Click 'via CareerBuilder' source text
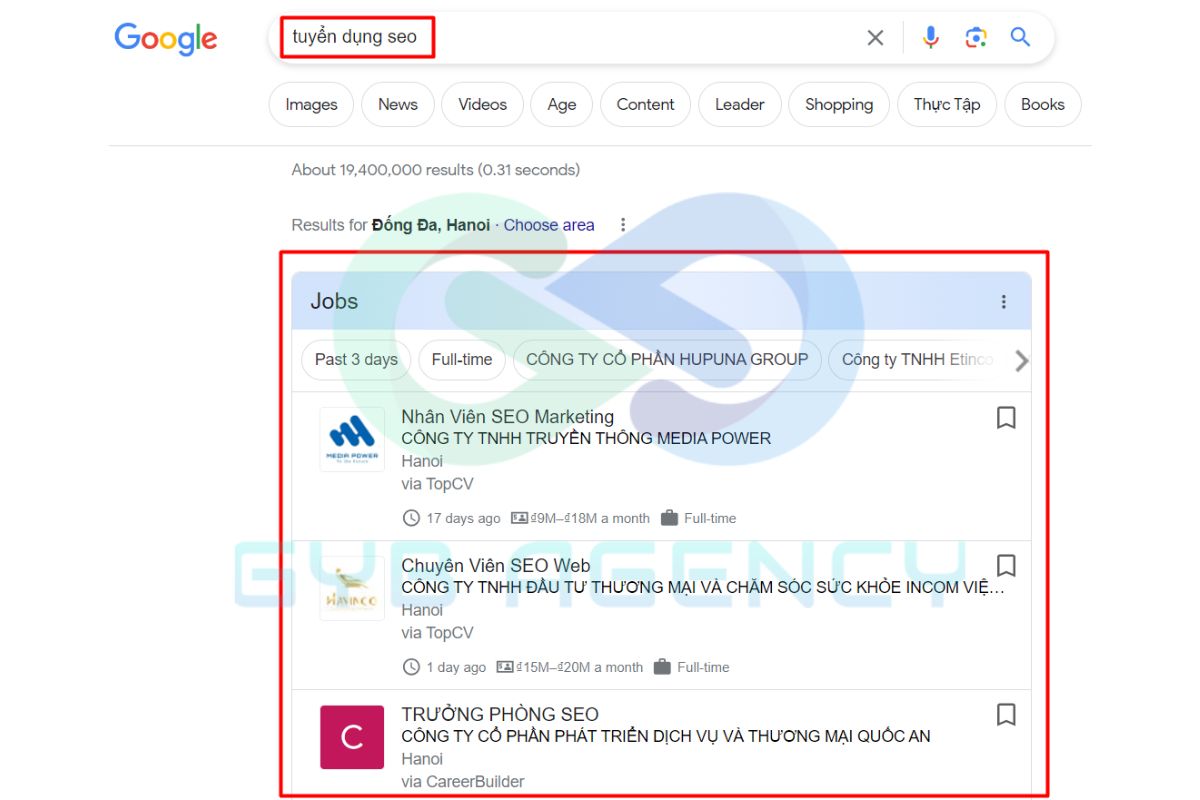Viewport: 1200px width, 800px height. click(463, 781)
